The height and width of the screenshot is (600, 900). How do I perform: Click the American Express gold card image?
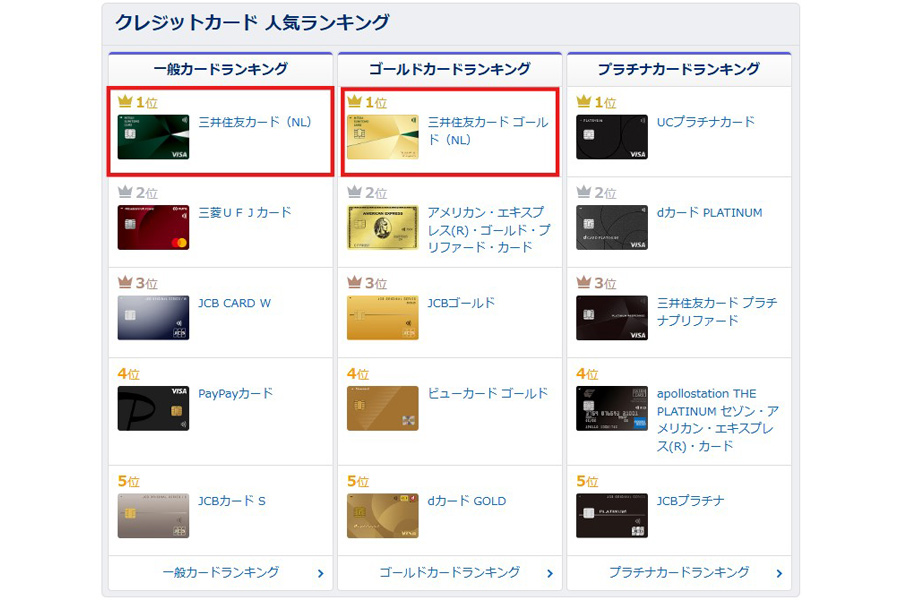coord(383,227)
